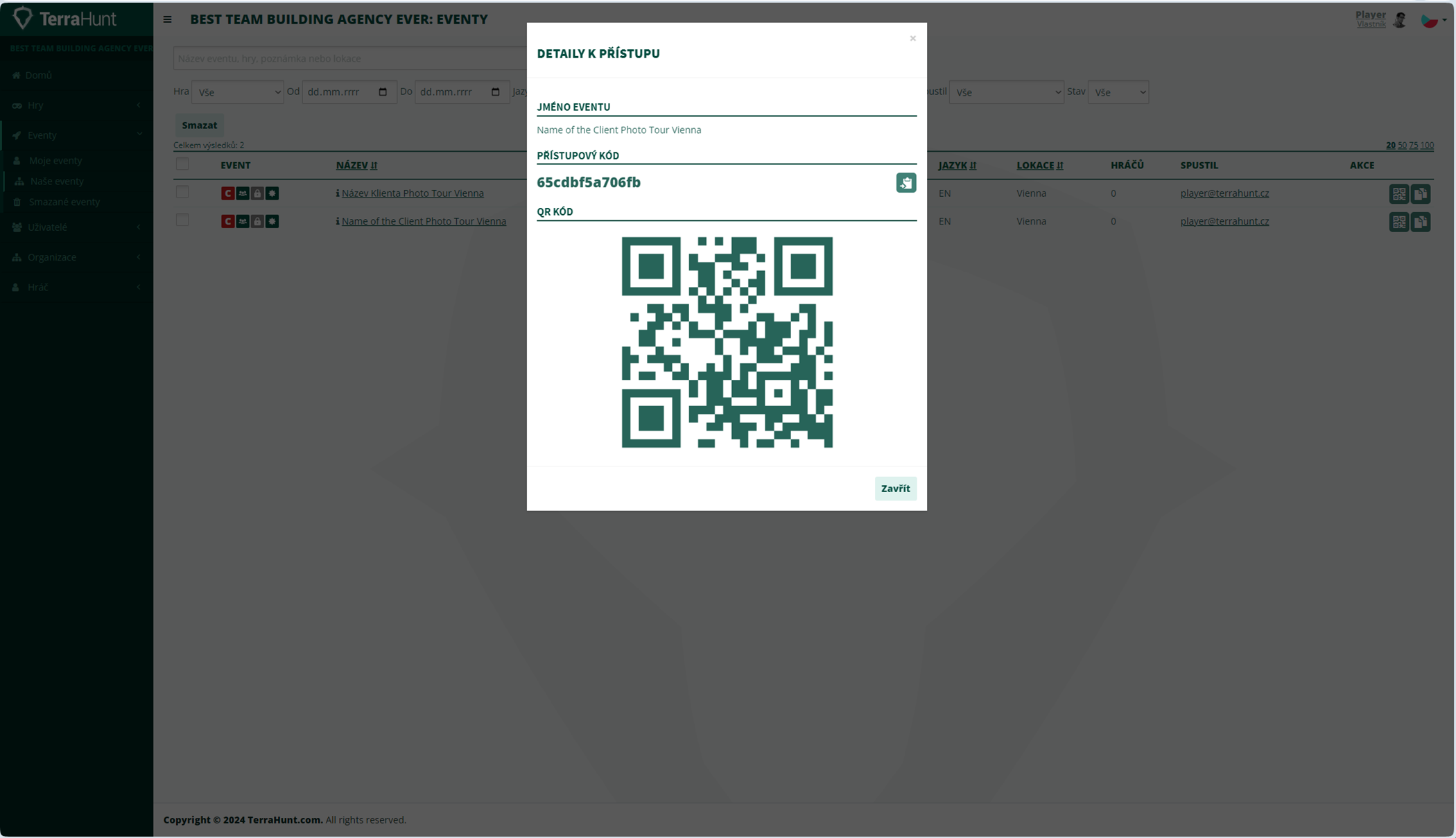Open the Czech flag language dropdown
1456x838 pixels.
click(x=1433, y=21)
